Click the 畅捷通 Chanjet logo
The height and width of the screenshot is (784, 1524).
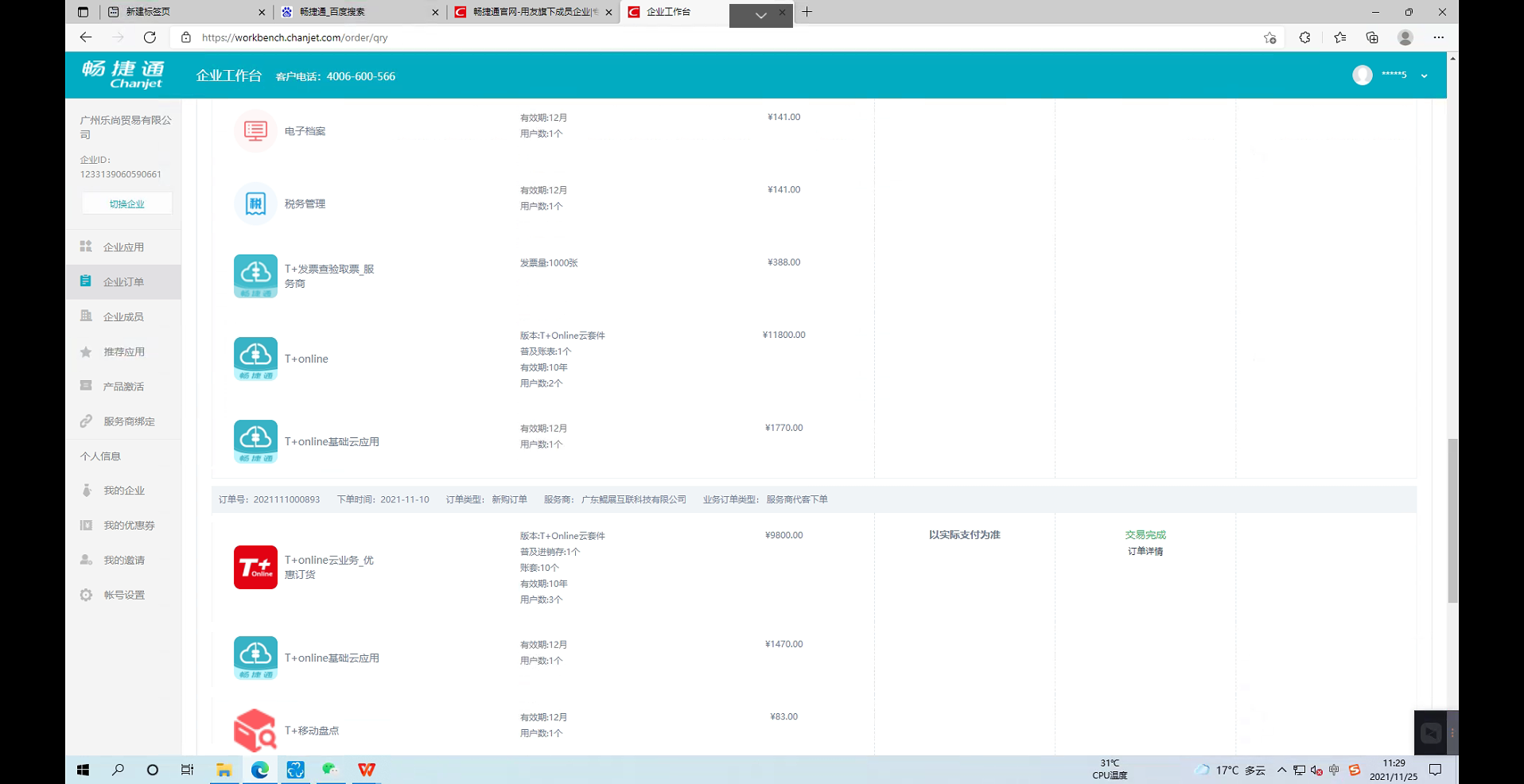[123, 75]
